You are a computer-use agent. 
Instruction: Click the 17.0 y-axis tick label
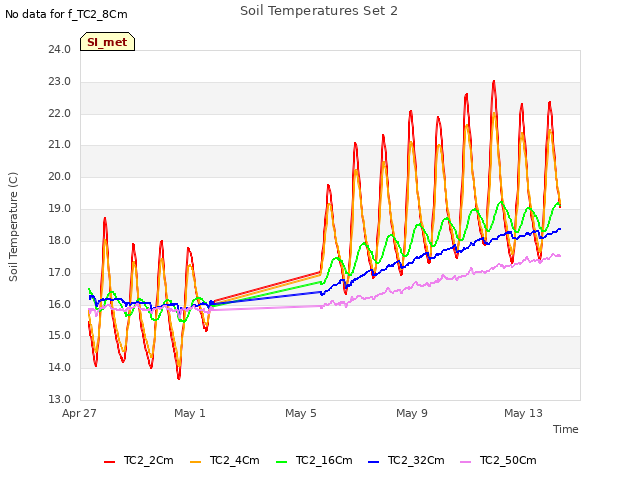coord(60,272)
